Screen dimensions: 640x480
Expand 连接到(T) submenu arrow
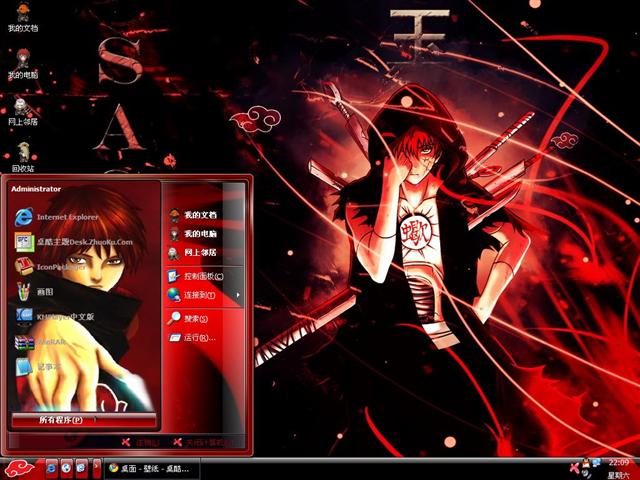coord(238,295)
